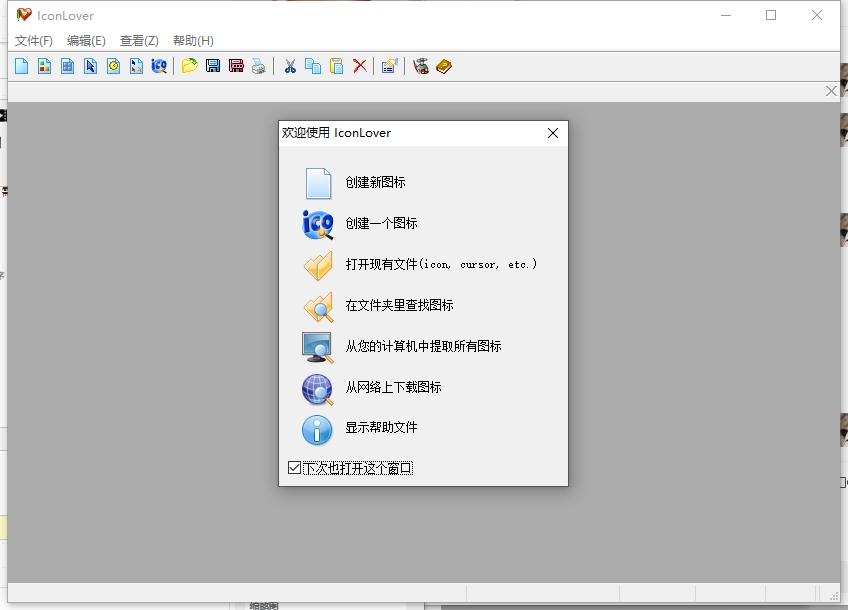Paste using the clipboard toolbar icon
The image size is (848, 610).
(335, 65)
